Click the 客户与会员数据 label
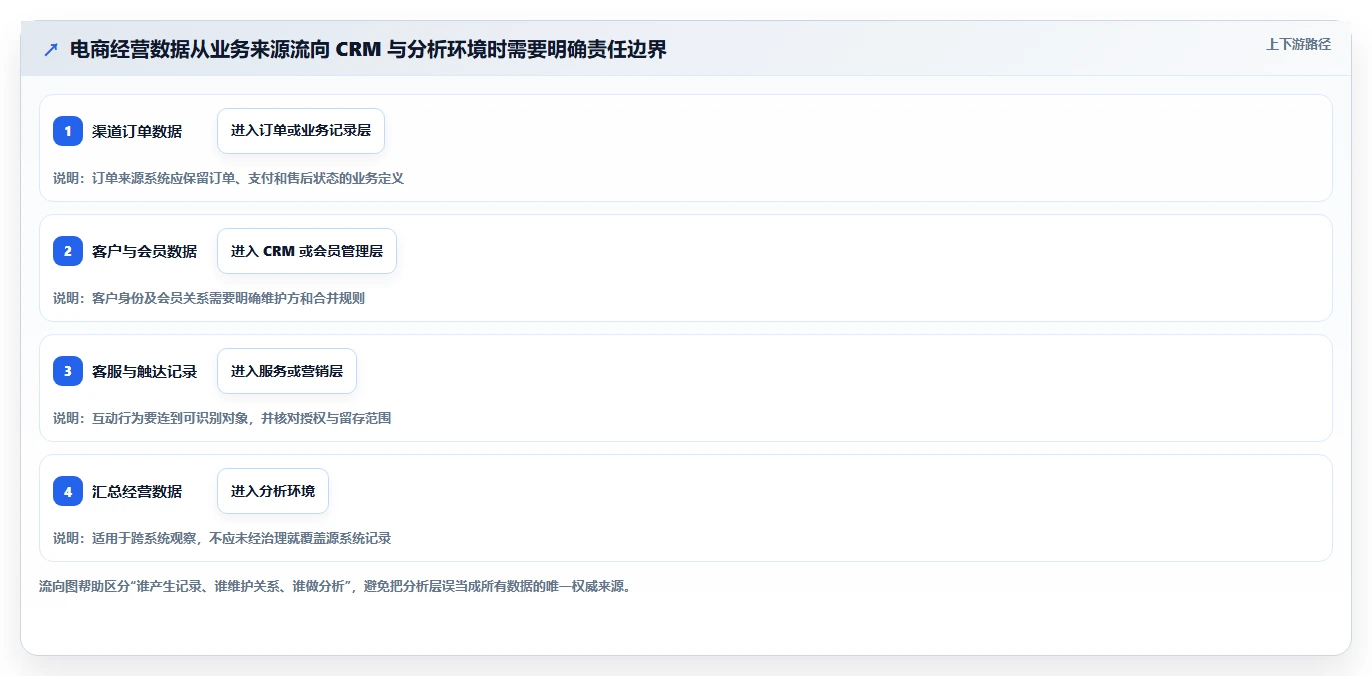 (144, 251)
